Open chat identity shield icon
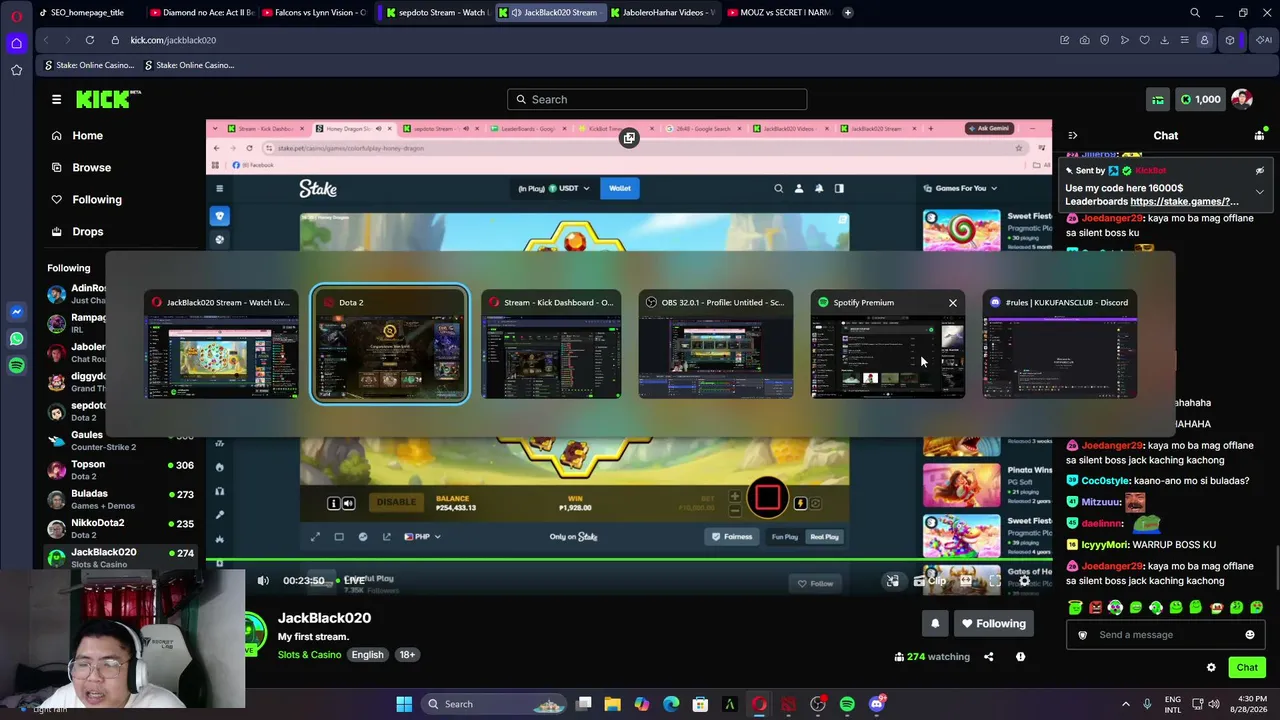The width and height of the screenshot is (1280, 720). pos(1082,635)
